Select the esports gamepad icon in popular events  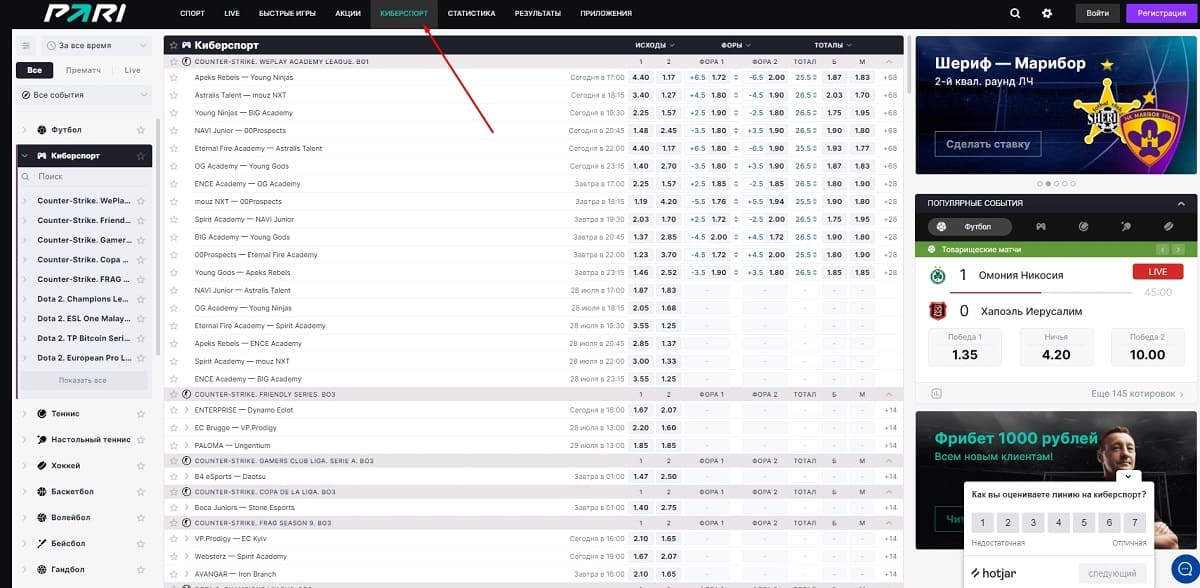coord(1041,227)
